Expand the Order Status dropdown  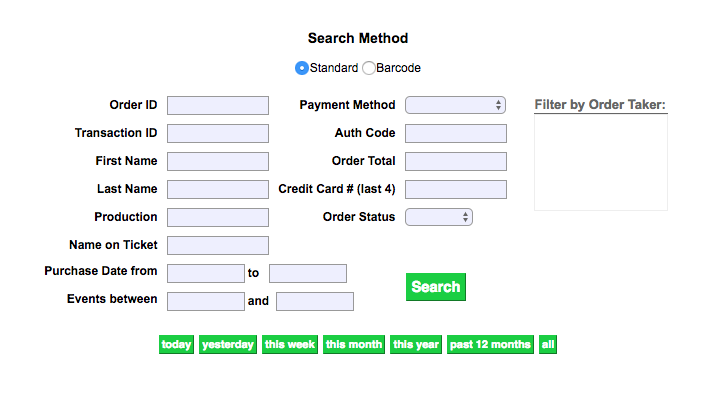click(439, 217)
